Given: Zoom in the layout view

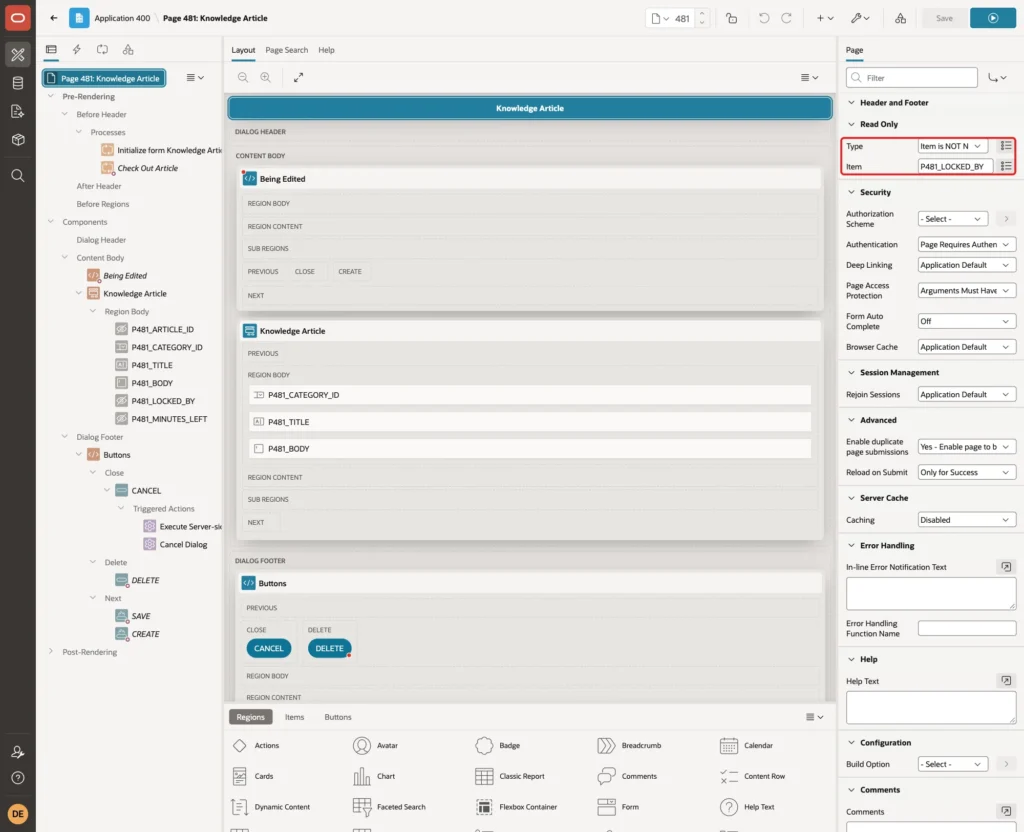Looking at the screenshot, I should coord(266,78).
